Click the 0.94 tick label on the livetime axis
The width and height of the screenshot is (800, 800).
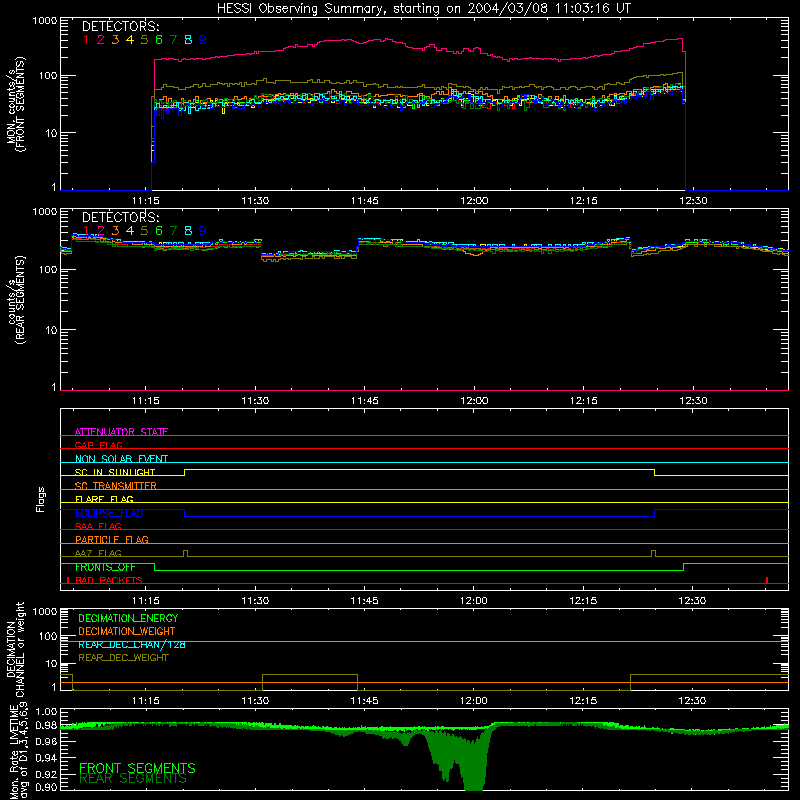click(x=46, y=758)
